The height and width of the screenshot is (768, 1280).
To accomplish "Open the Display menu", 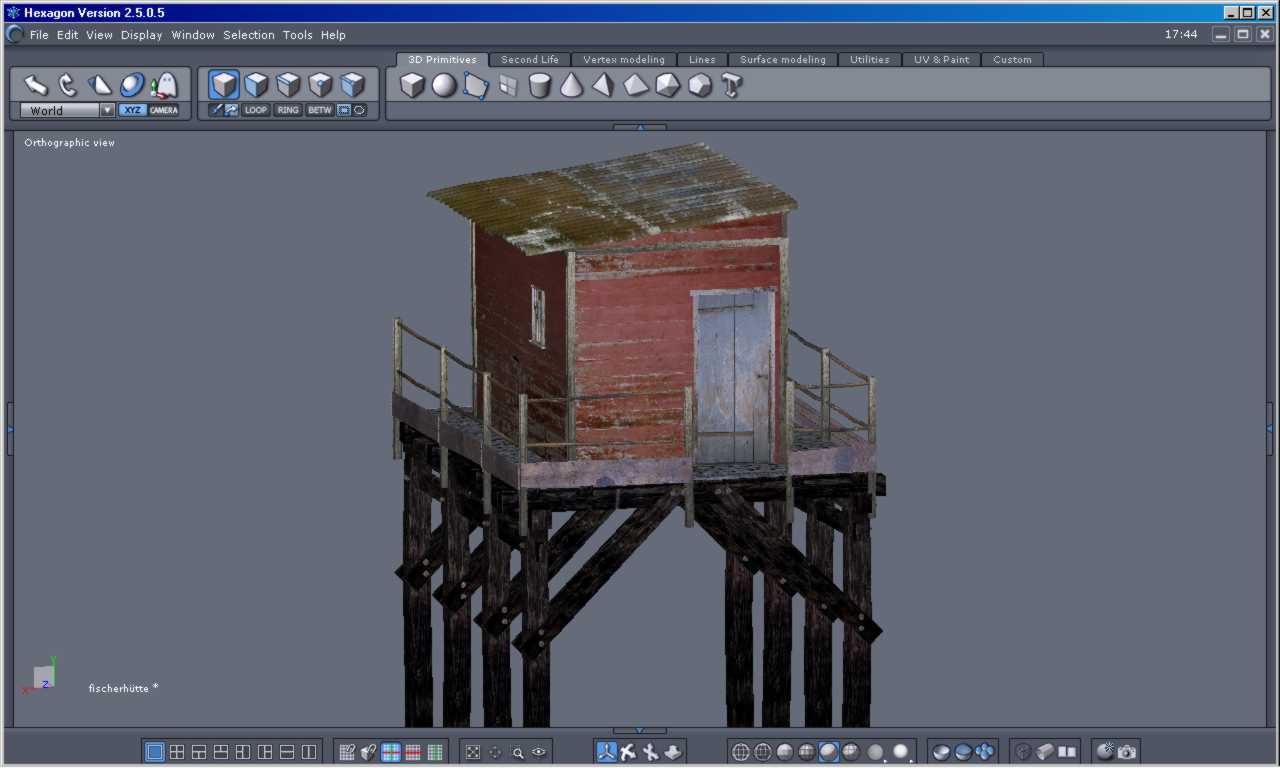I will 142,35.
